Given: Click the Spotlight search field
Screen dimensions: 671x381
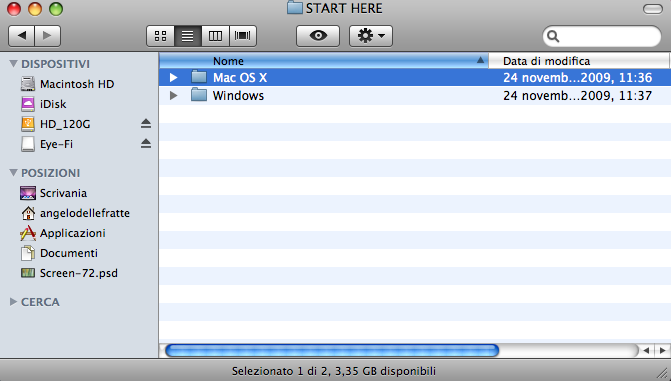Looking at the screenshot, I should coord(602,36).
